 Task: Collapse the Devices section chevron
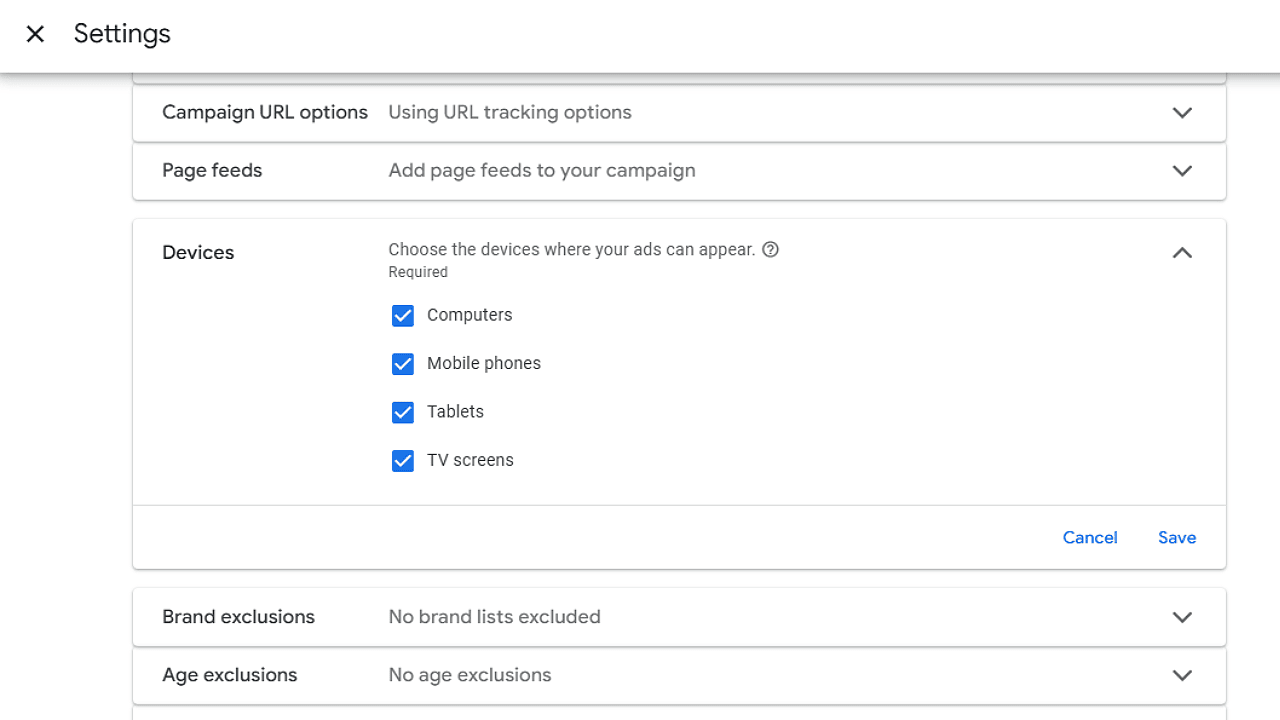pyautogui.click(x=1182, y=253)
